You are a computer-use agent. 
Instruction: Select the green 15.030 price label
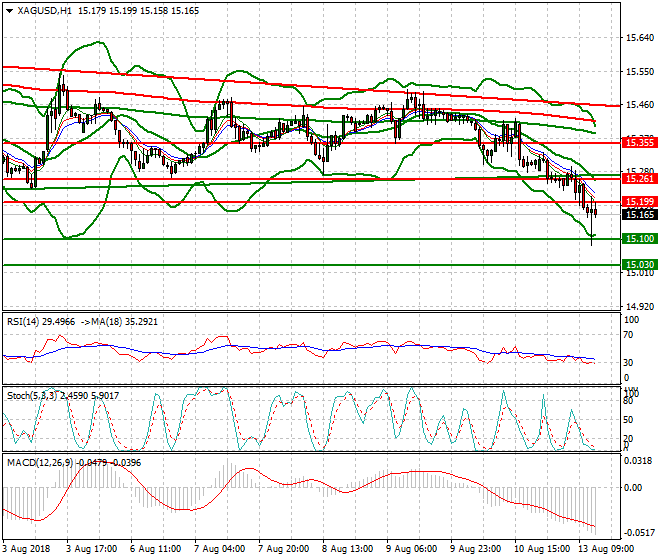(x=638, y=264)
